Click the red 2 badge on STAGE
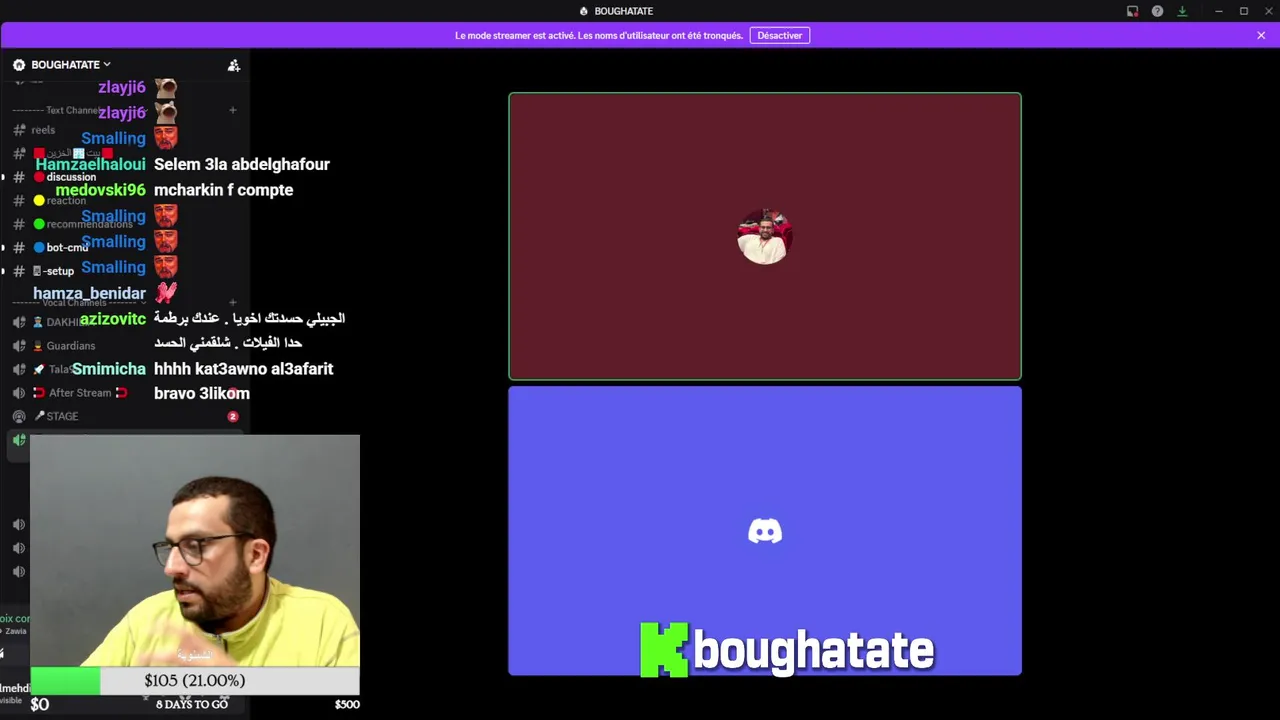This screenshot has height=720, width=1280. point(233,416)
